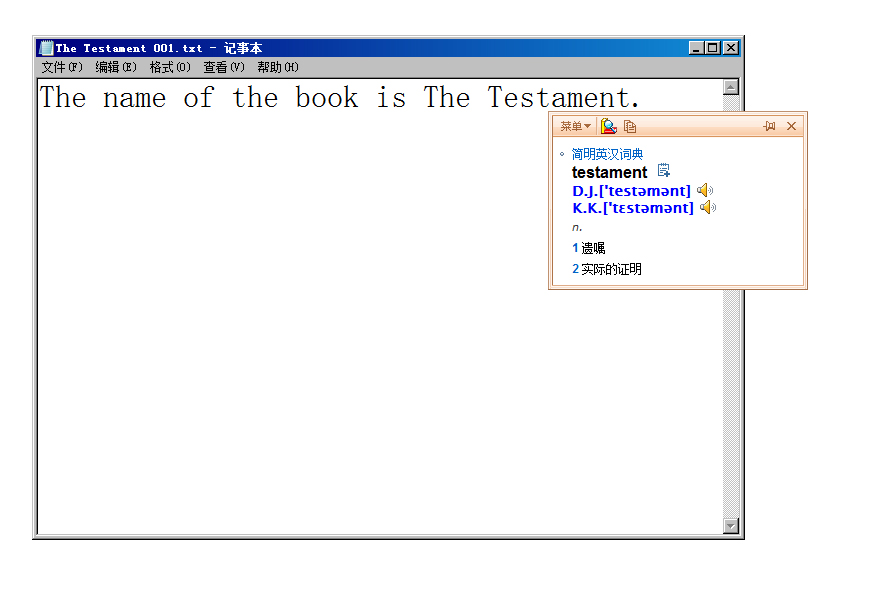Pin the dictionary popup window

769,126
